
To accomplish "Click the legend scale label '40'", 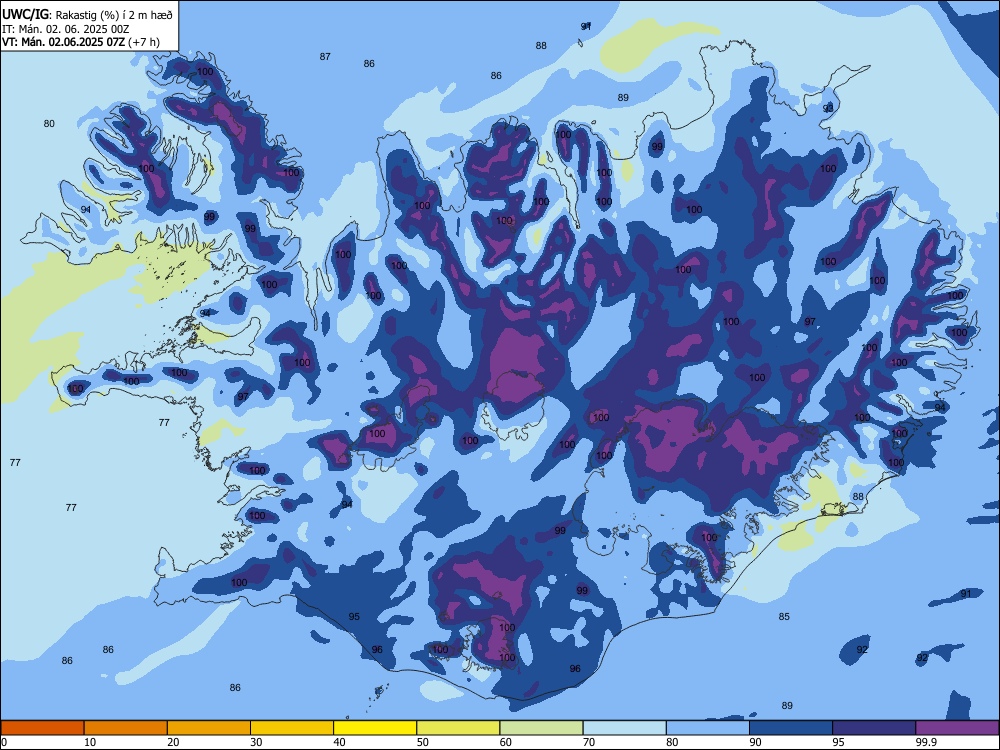I will pyautogui.click(x=339, y=742).
